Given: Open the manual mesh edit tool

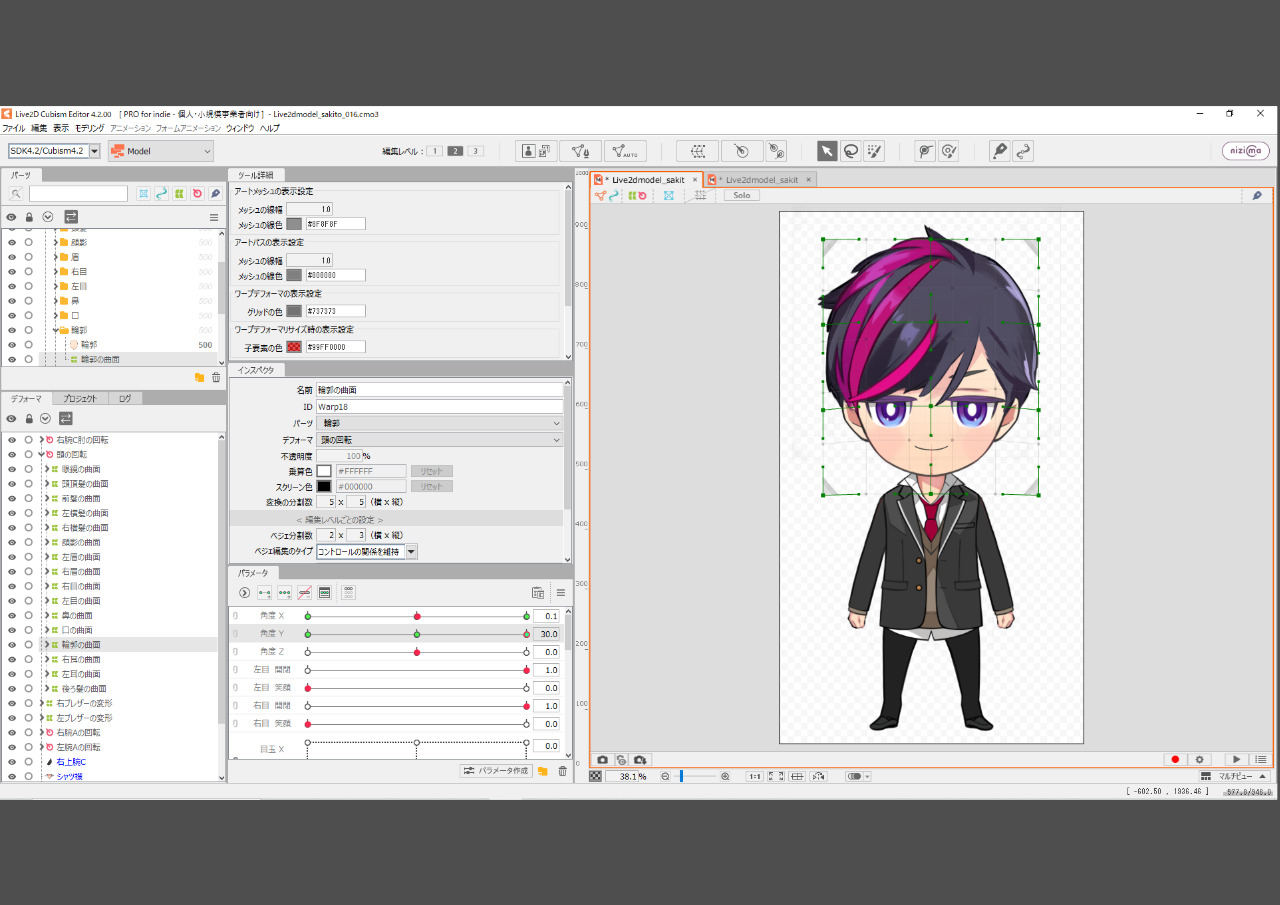Looking at the screenshot, I should click(579, 151).
